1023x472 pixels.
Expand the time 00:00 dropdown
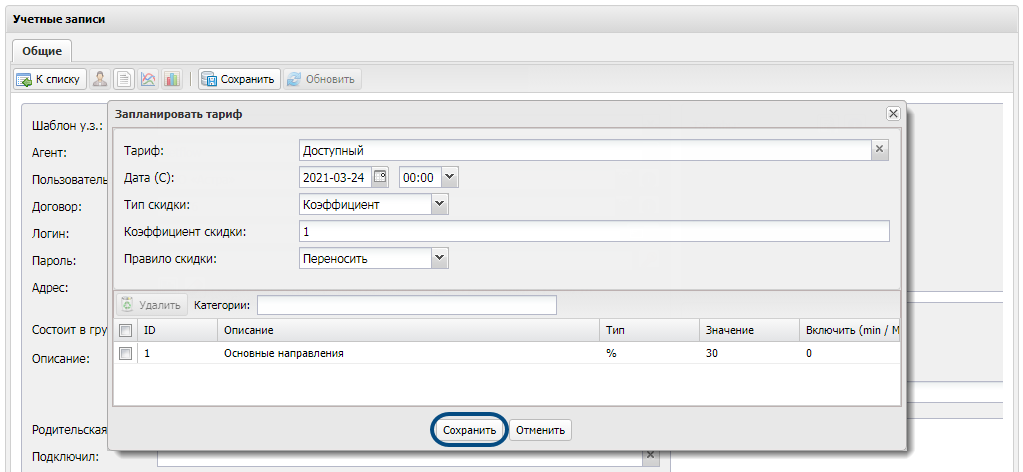click(450, 176)
